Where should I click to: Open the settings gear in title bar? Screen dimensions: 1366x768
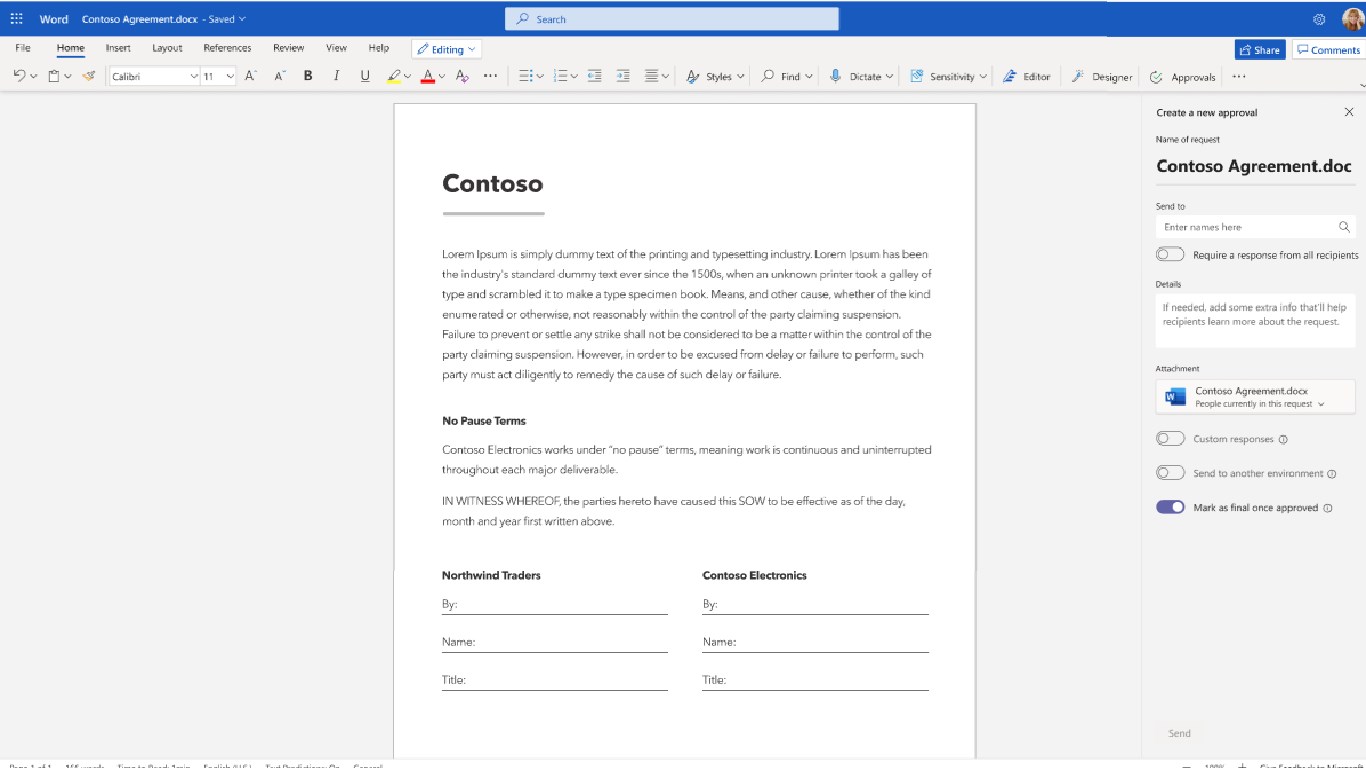click(x=1319, y=19)
